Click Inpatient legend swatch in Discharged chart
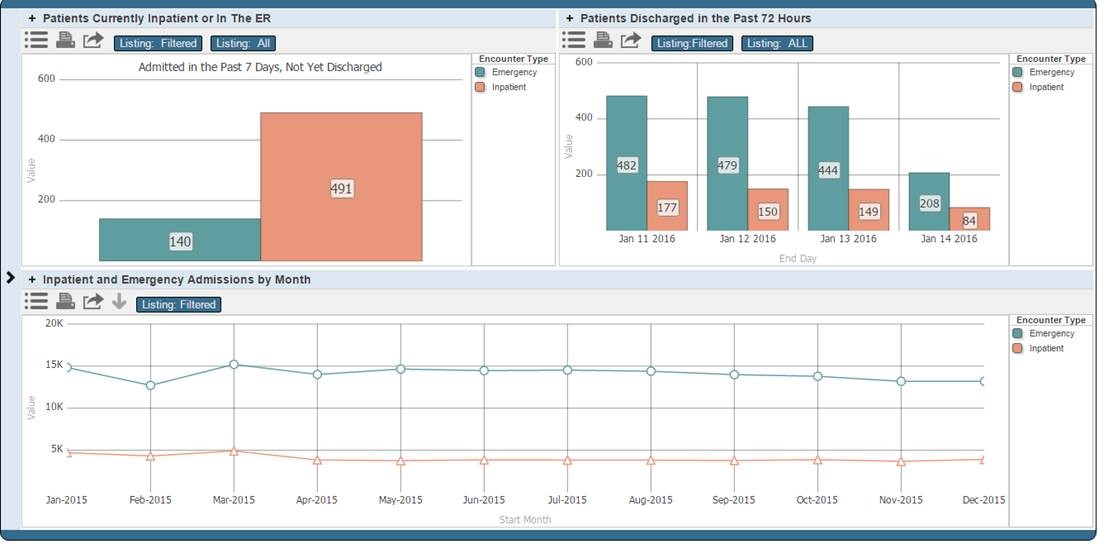 [x=1018, y=88]
